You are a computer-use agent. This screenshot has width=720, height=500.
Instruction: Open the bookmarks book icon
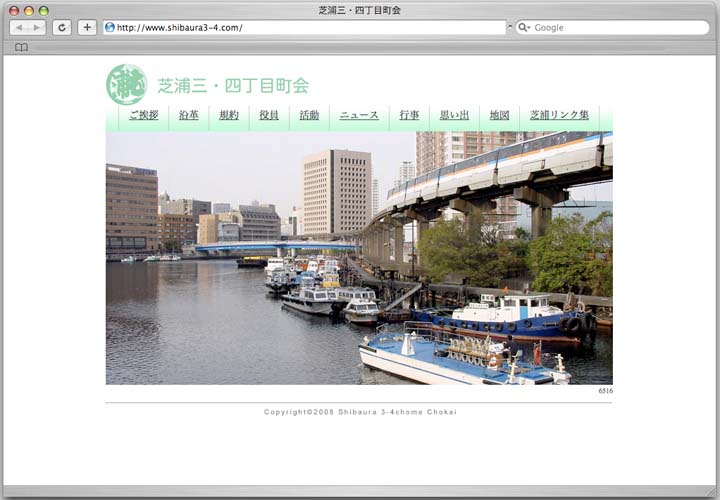coord(21,47)
